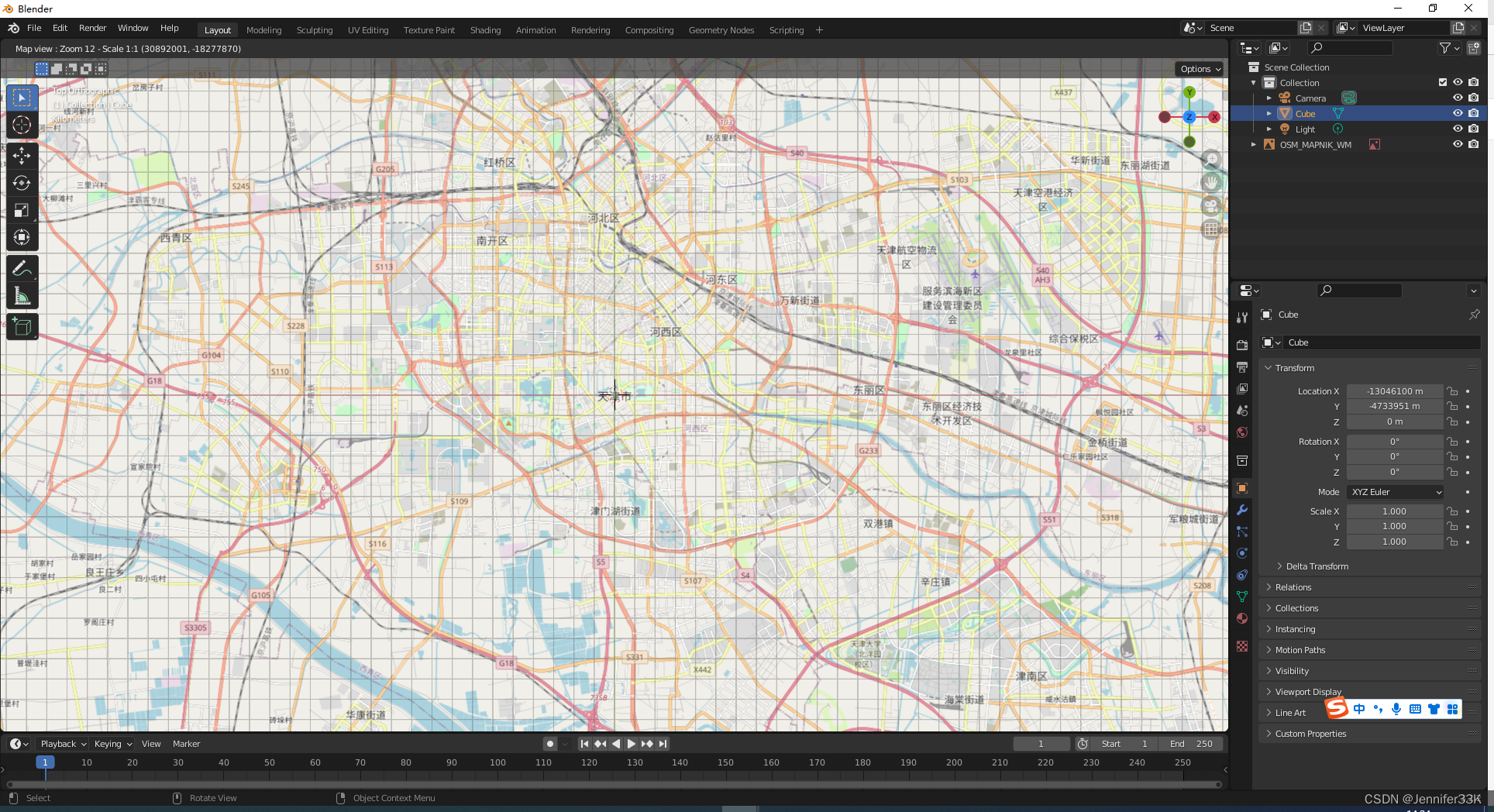1494x812 pixels.
Task: Click the camera view gizmo icon
Action: [1211, 206]
